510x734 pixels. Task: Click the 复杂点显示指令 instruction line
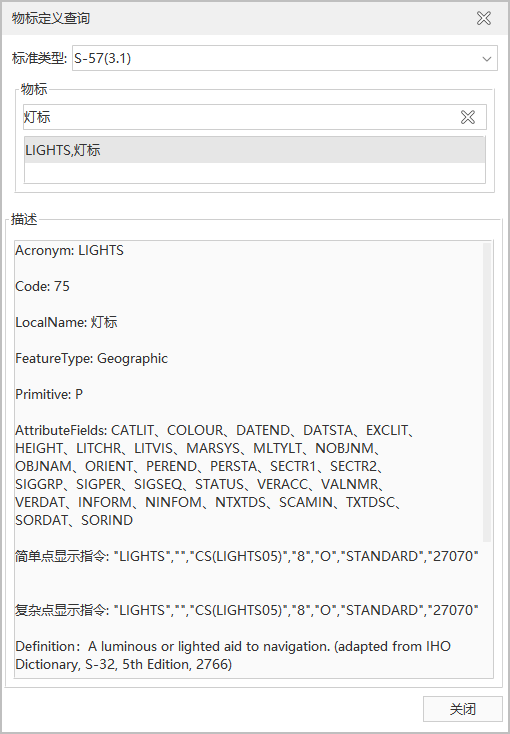[x=247, y=610]
